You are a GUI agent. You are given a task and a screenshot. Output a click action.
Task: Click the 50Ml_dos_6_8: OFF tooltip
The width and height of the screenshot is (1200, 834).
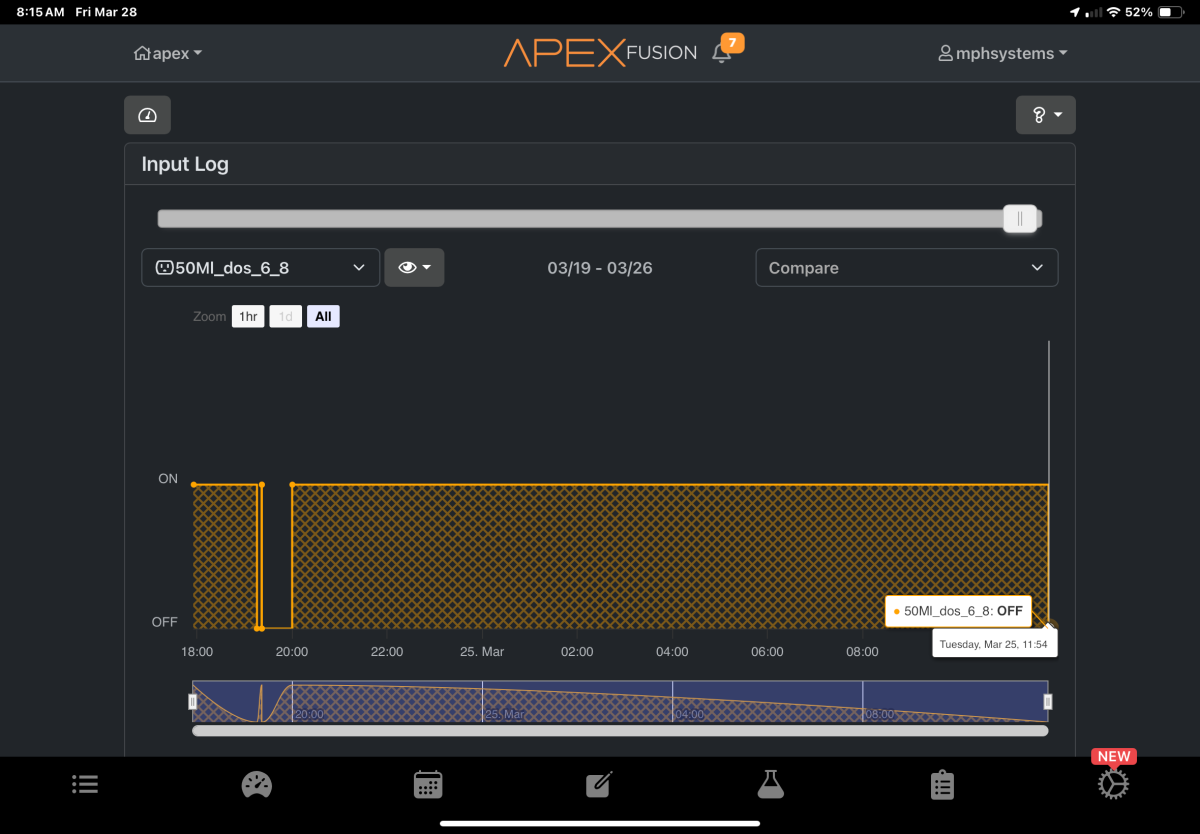pyautogui.click(x=958, y=611)
